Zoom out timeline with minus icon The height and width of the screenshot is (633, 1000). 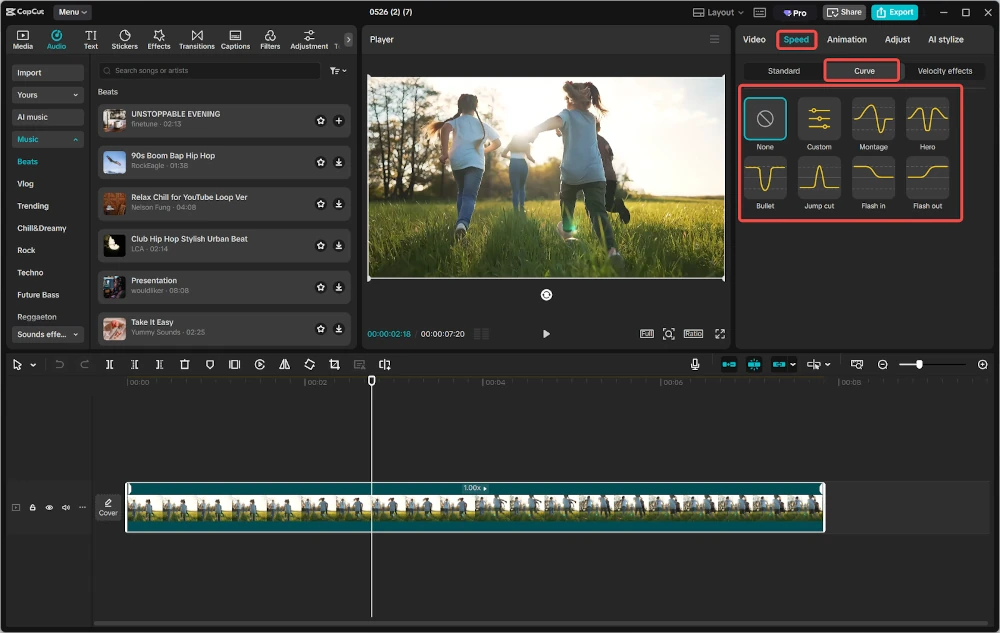pyautogui.click(x=883, y=365)
